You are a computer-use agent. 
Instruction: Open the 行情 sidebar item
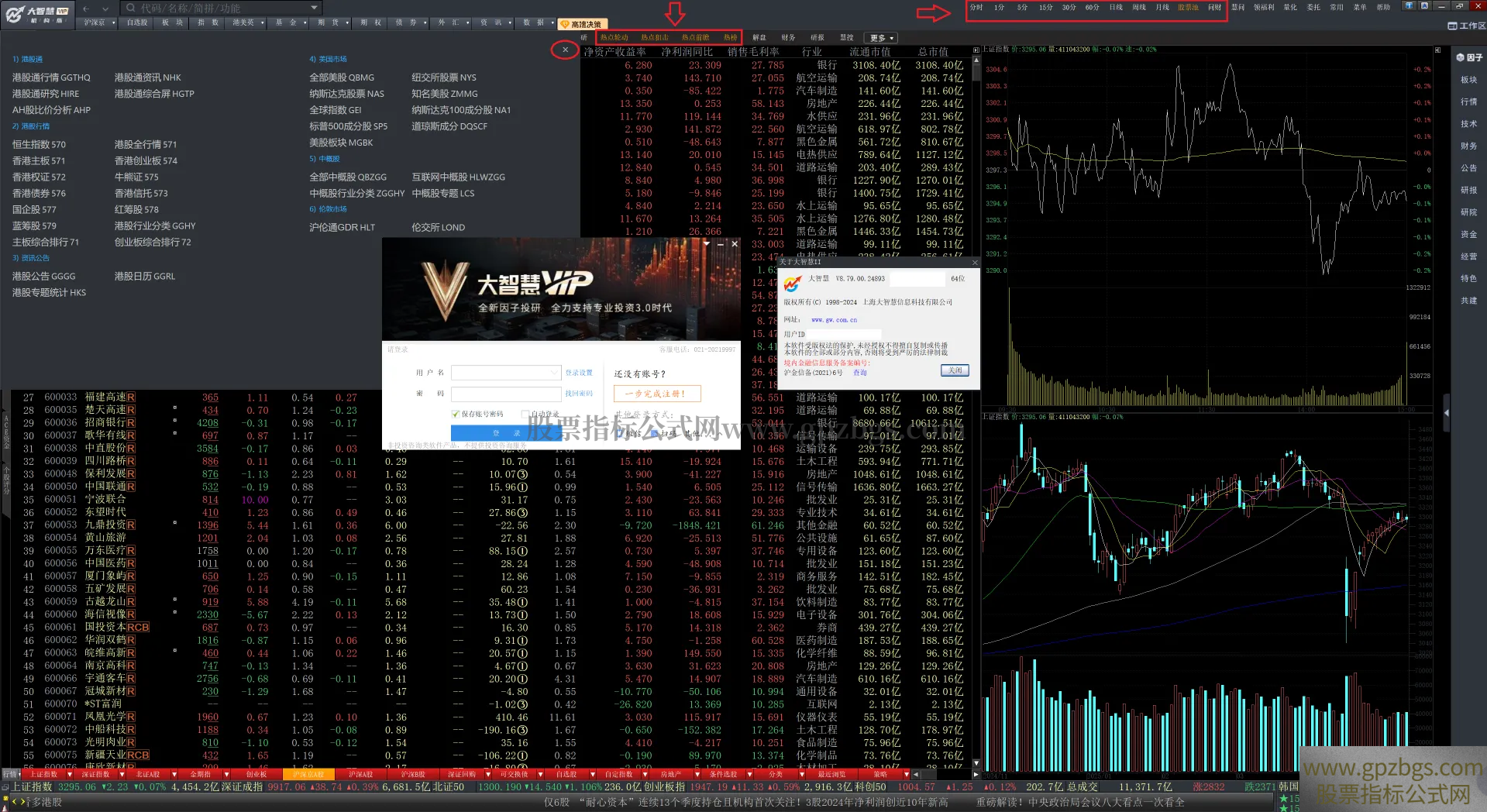point(1469,101)
